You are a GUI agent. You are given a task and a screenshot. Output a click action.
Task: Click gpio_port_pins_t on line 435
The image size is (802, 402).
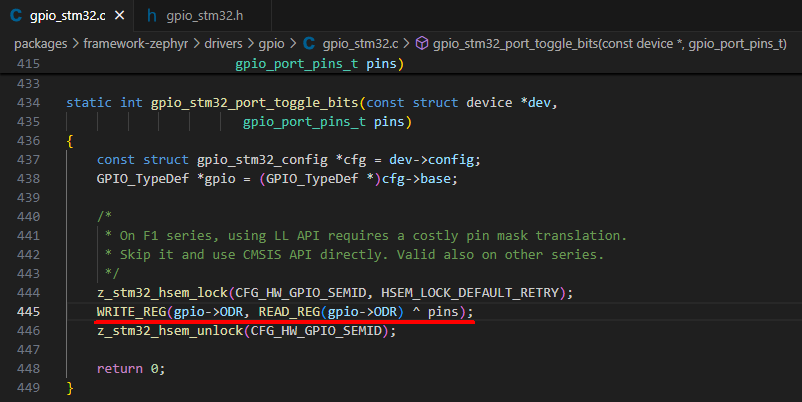[x=304, y=122]
